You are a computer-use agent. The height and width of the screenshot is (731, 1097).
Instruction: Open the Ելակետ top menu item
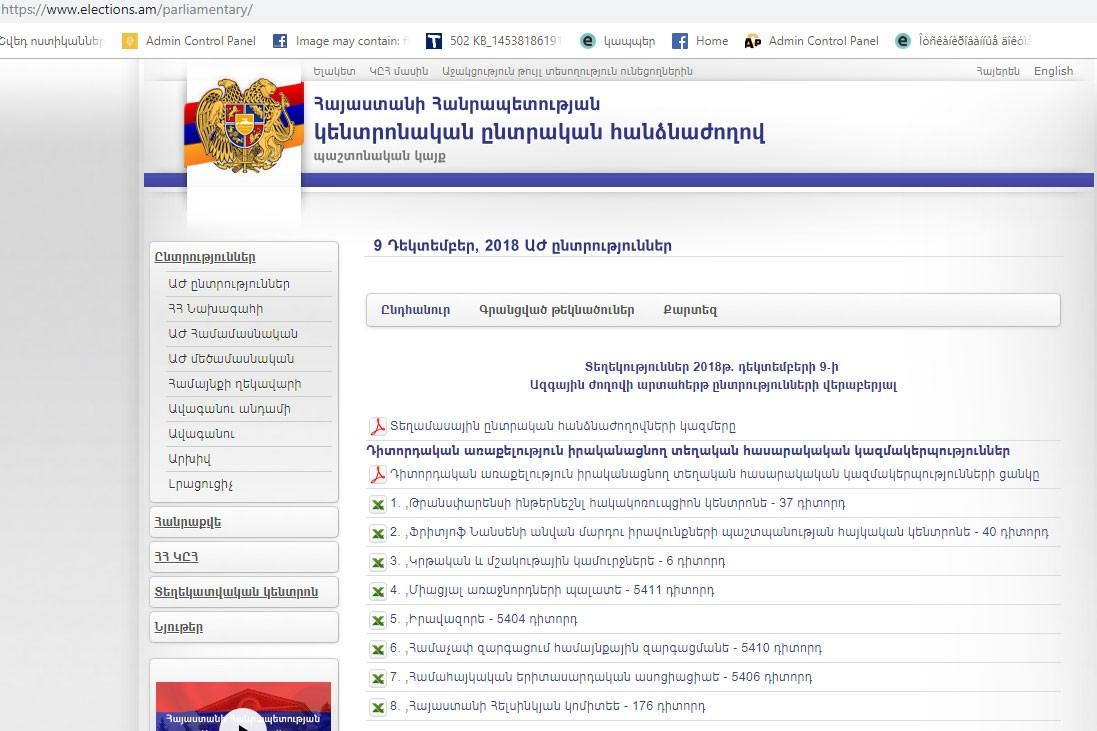click(334, 71)
